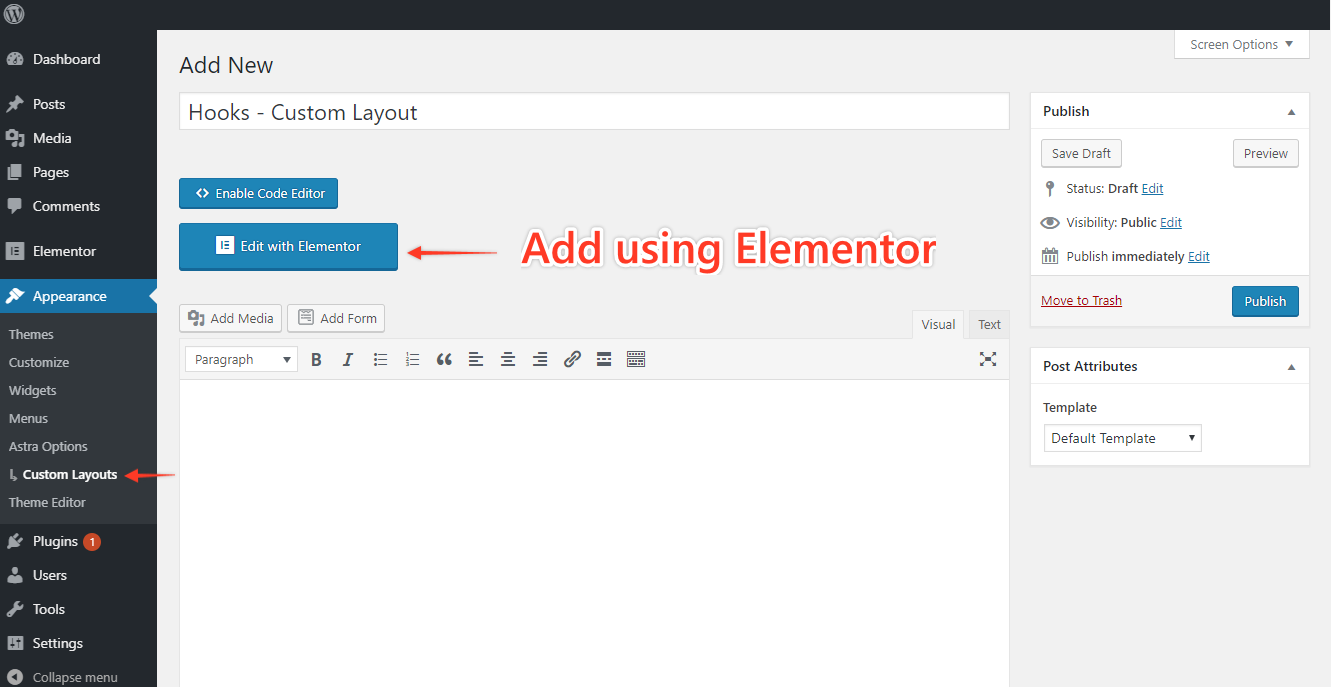Open the Media menu
This screenshot has width=1331, height=687.
(x=78, y=138)
